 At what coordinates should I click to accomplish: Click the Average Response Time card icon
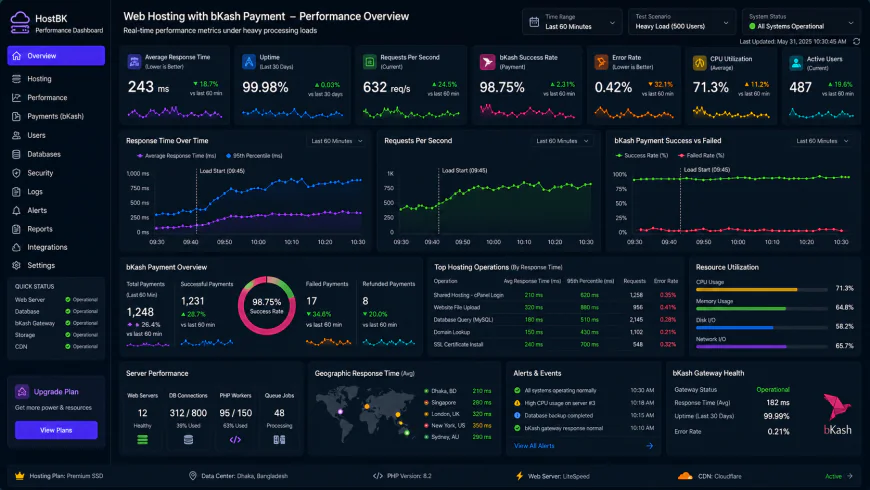134,62
